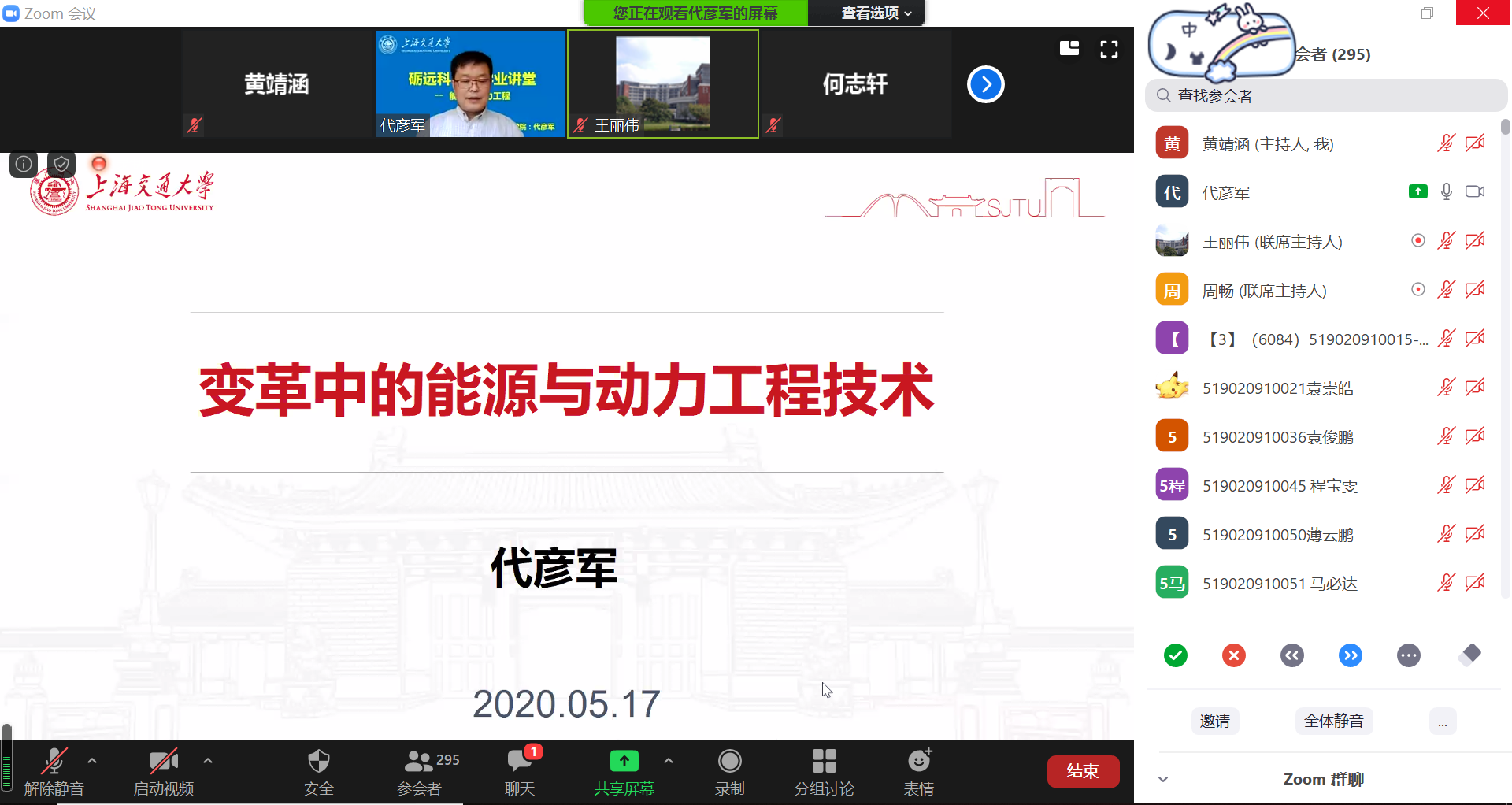Open 查看选项 view options dropdown

tap(876, 13)
